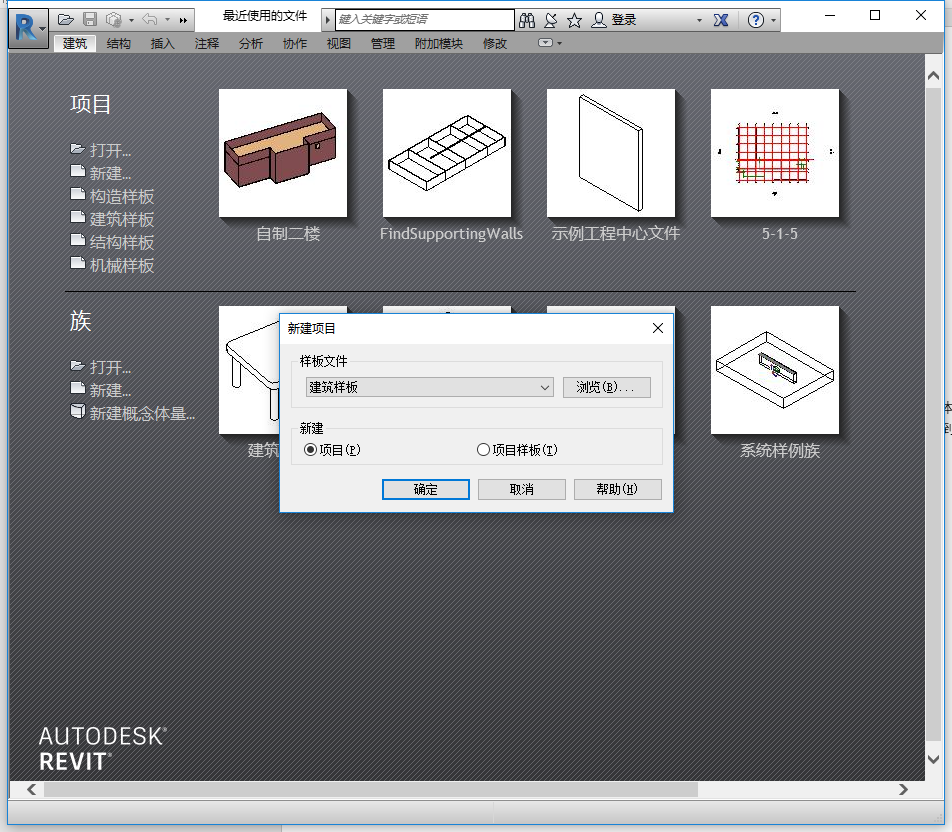Open the 视图 ribbon tab
This screenshot has width=952, height=832.
(x=339, y=43)
